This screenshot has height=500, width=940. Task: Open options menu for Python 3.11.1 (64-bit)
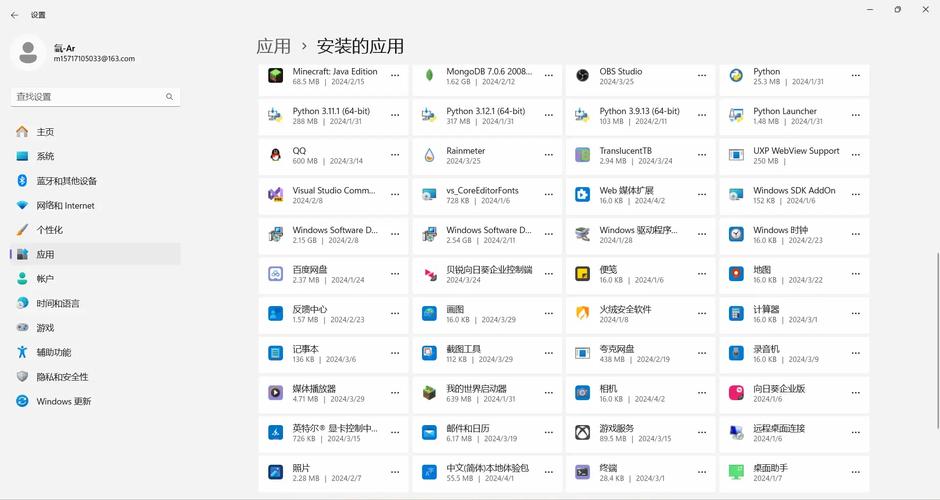click(x=395, y=115)
